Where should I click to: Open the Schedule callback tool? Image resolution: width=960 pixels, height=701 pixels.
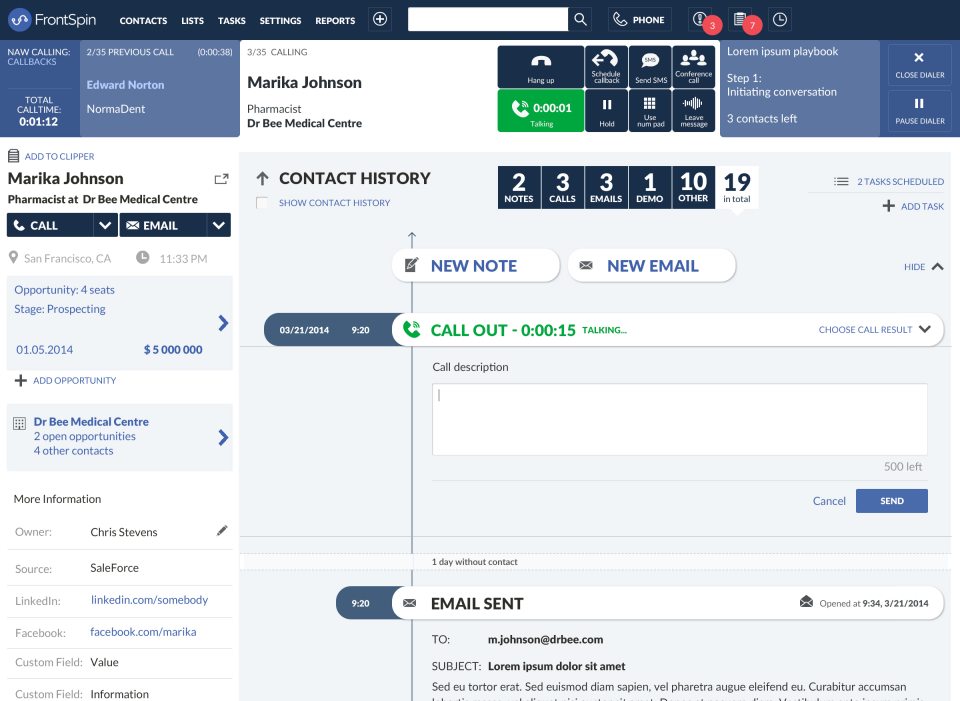(x=607, y=66)
